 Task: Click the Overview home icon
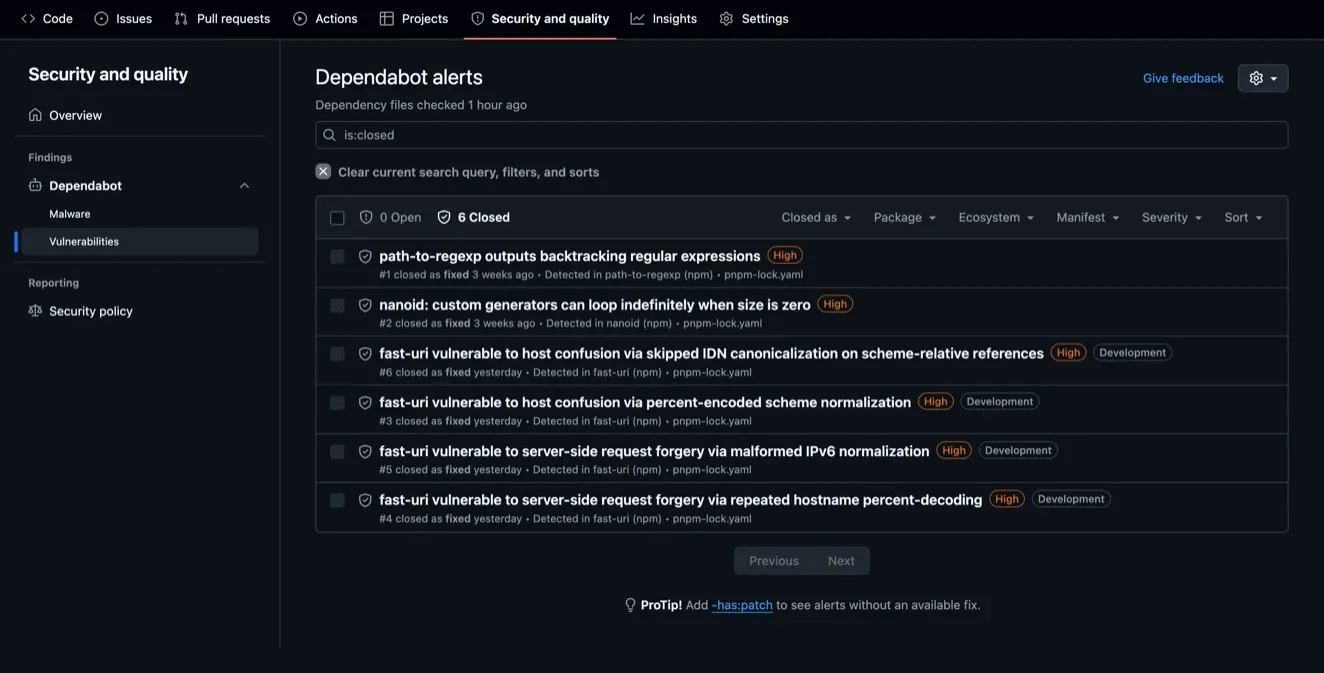35,115
